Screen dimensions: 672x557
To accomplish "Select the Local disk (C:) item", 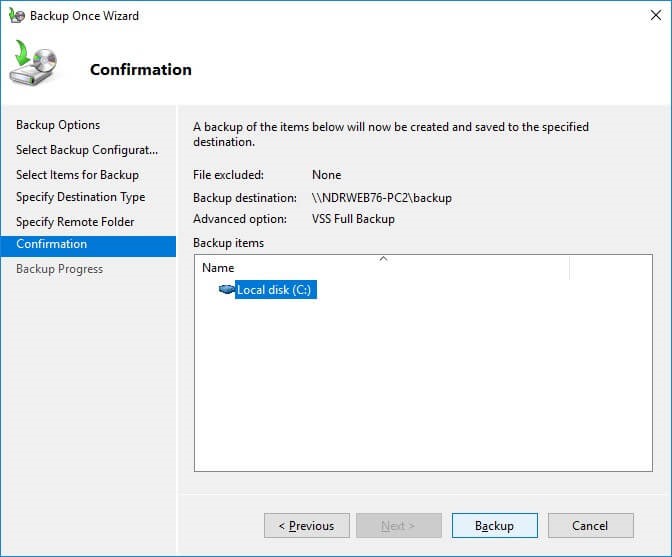I will point(276,290).
